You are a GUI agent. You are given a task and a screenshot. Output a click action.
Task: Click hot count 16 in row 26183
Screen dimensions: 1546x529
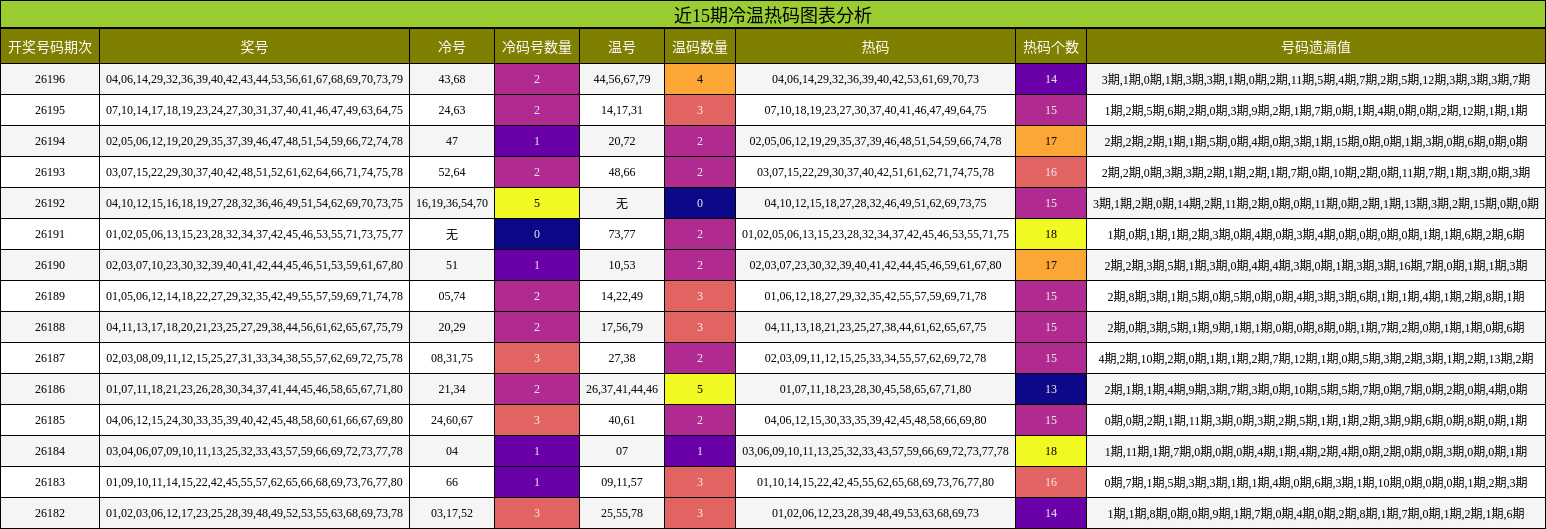coord(1051,482)
